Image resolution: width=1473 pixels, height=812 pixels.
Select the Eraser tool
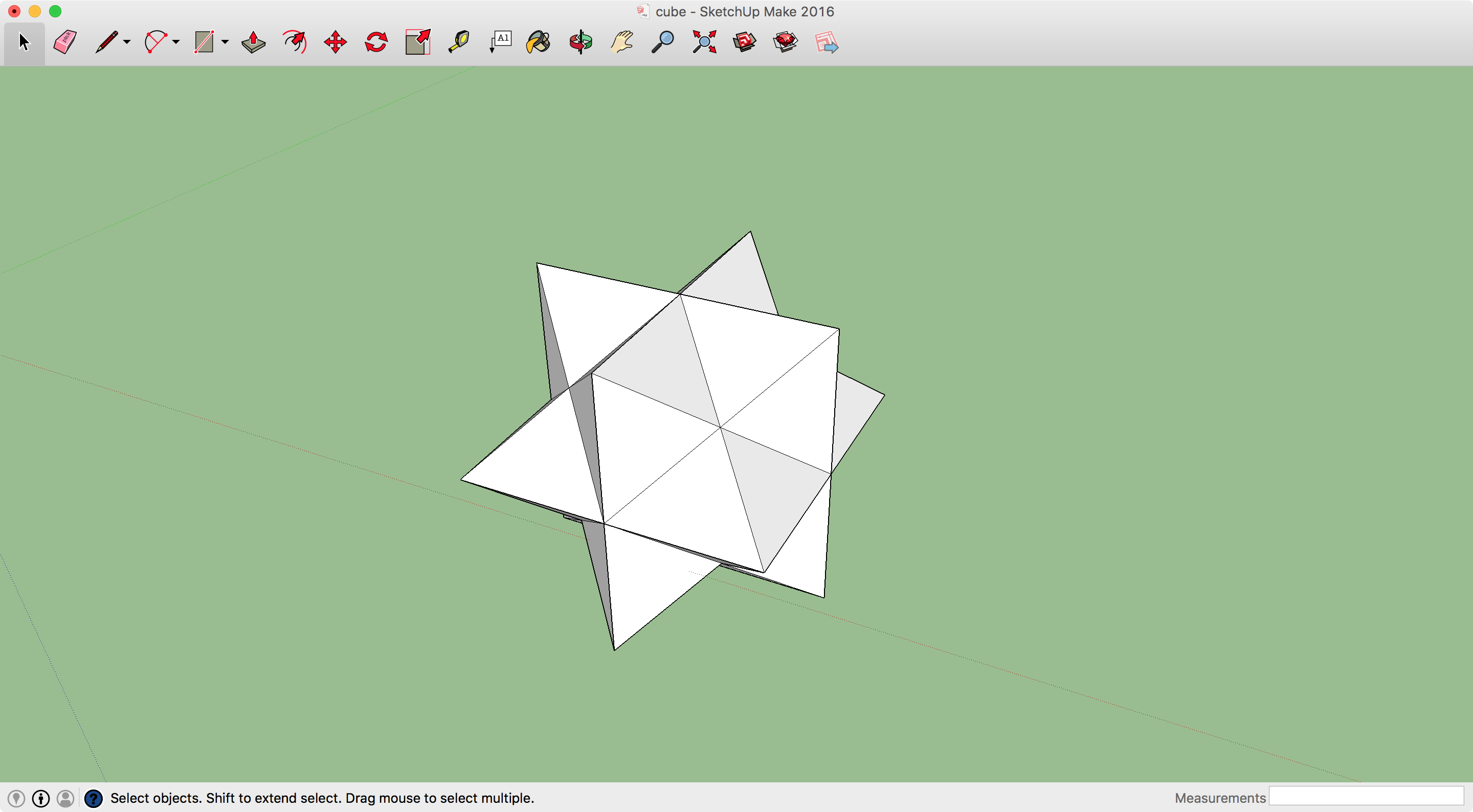coord(63,41)
